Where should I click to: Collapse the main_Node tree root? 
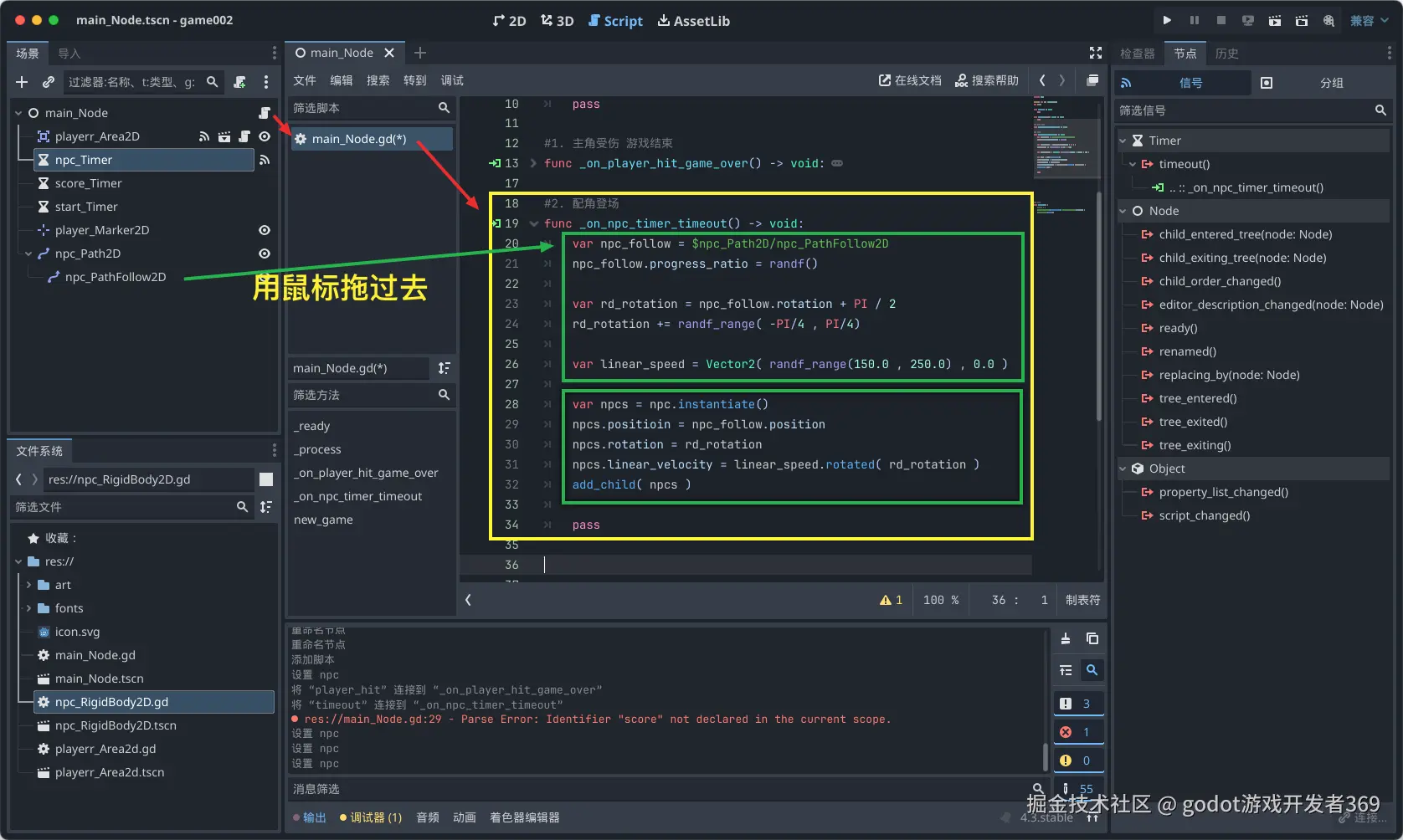point(18,113)
